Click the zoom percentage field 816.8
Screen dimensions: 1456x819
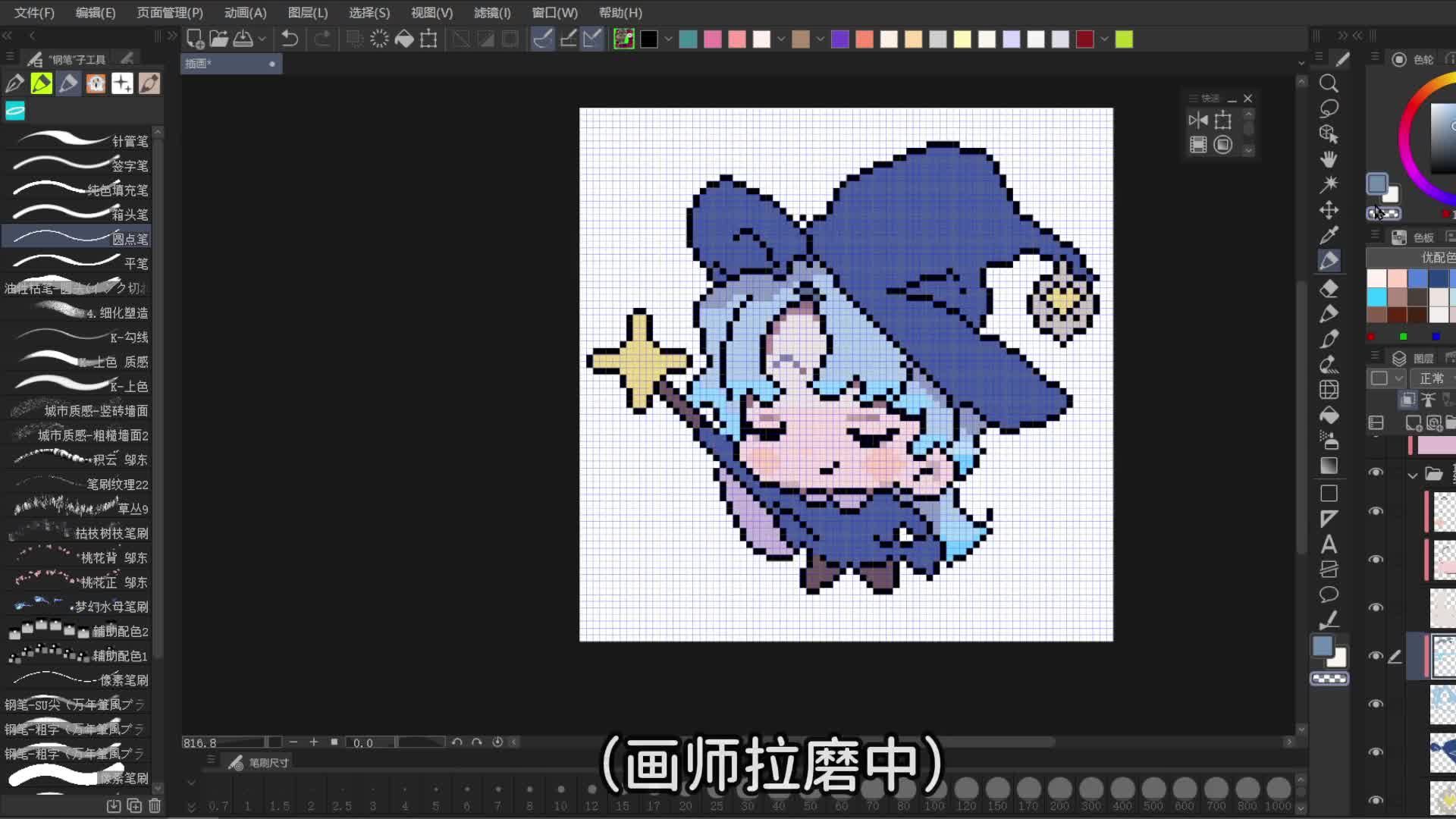(x=224, y=742)
